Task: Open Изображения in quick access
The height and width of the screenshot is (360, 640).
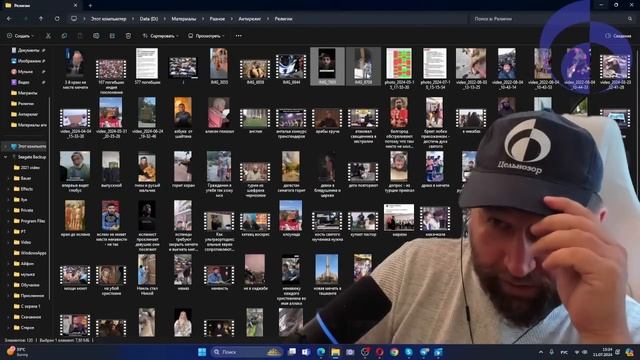Action: coord(28,61)
